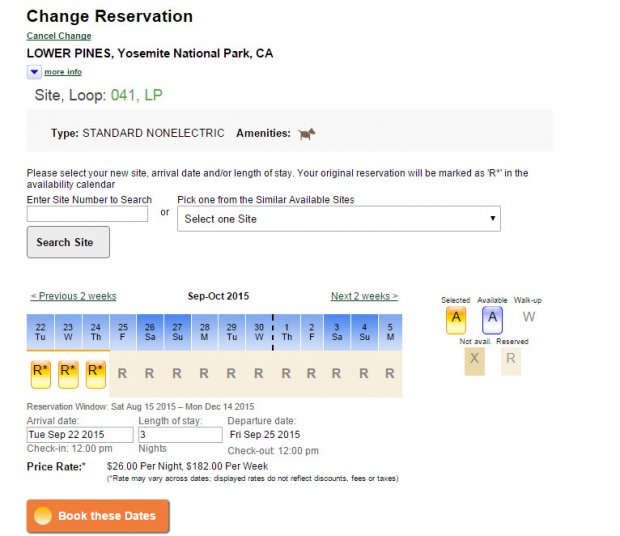Click the Arrival date field
620x536 pixels.
80,435
